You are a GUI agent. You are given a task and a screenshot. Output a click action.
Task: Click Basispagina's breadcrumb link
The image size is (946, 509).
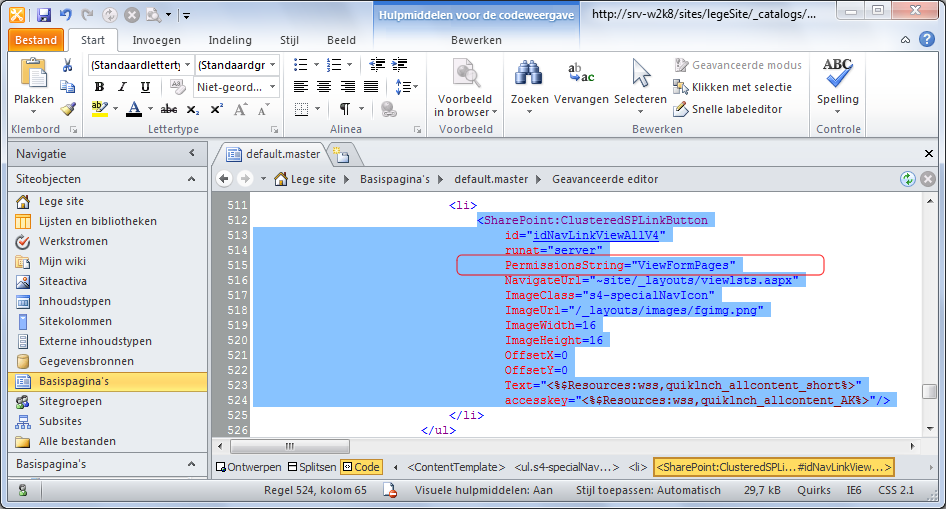point(395,179)
